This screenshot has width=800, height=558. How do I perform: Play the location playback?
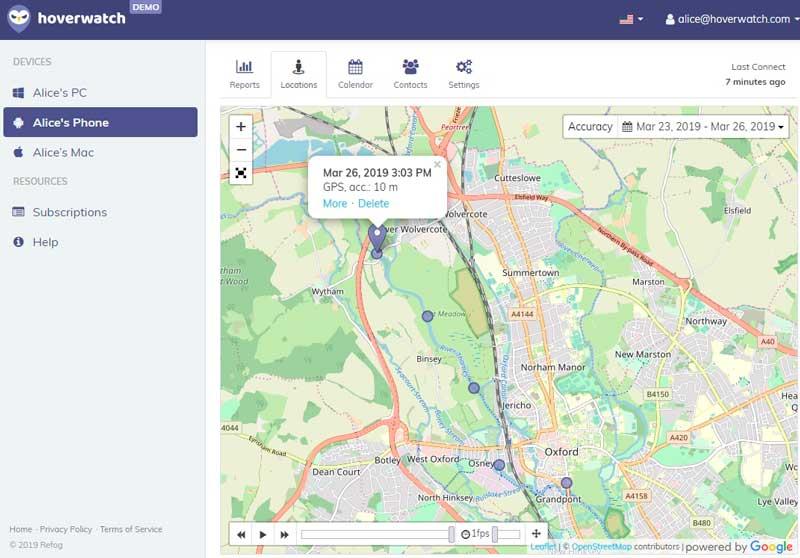click(x=263, y=534)
